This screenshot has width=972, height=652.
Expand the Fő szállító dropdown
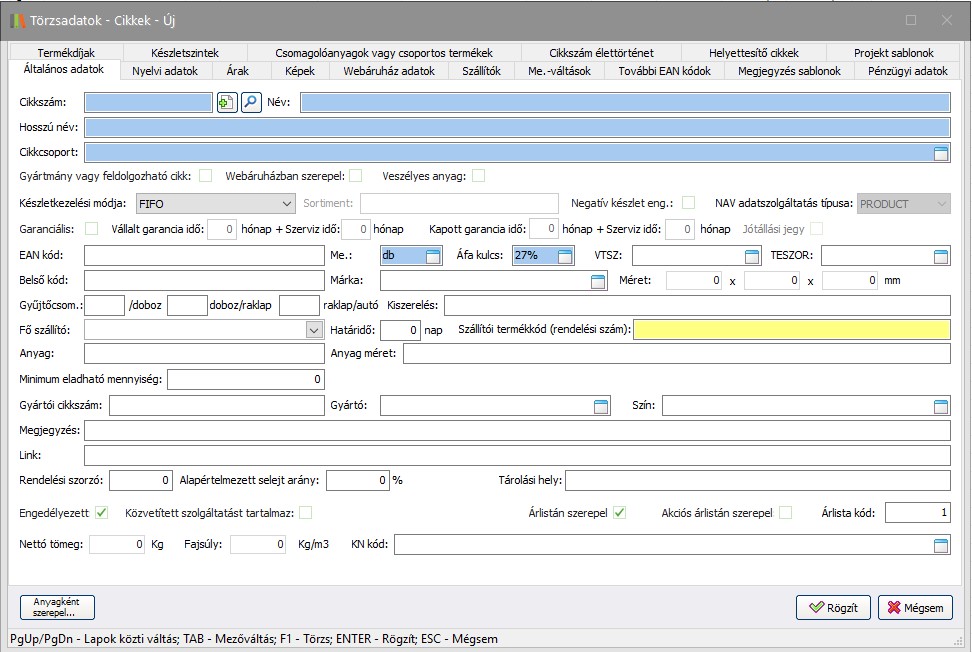tap(311, 329)
